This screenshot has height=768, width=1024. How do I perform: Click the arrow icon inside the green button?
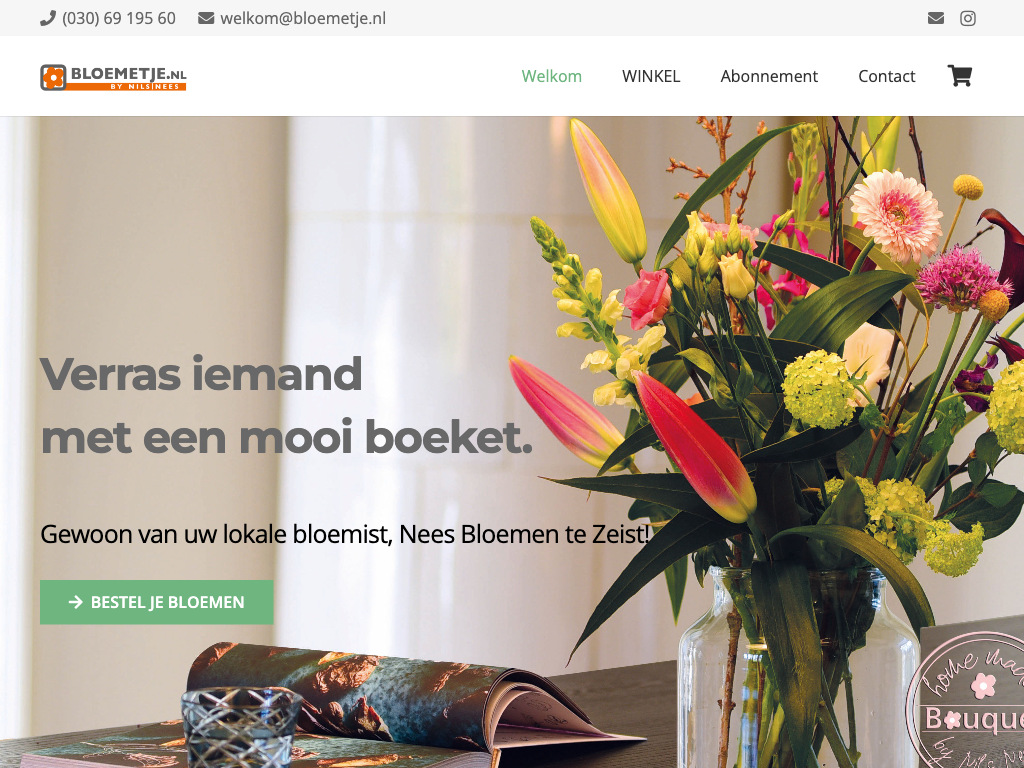point(76,602)
